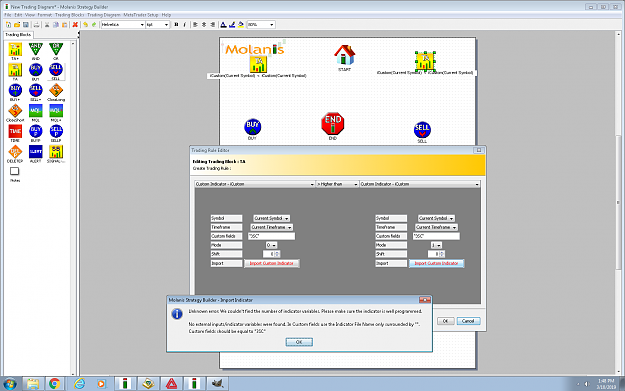Image resolution: width=625 pixels, height=391 pixels.
Task: Select the SELL block in palette
Action: click(56, 70)
